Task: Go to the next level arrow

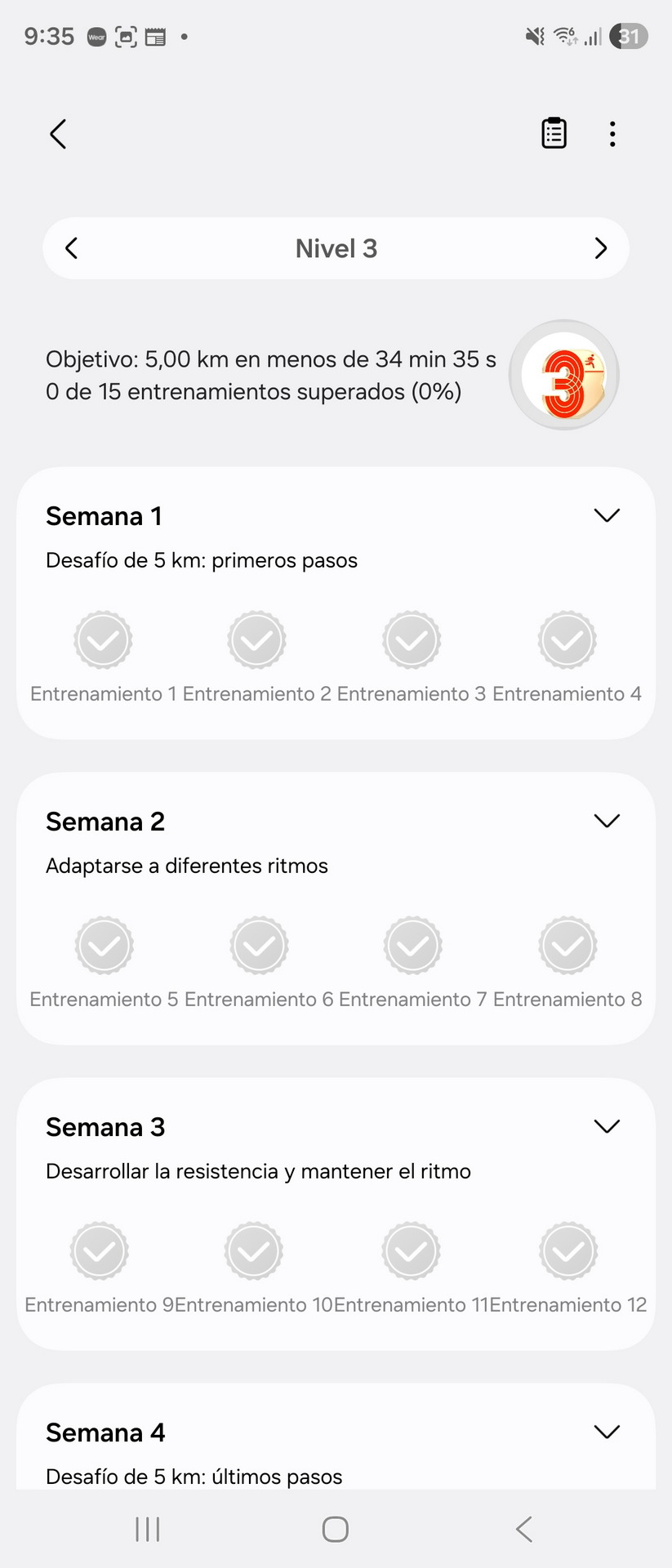Action: tap(601, 248)
